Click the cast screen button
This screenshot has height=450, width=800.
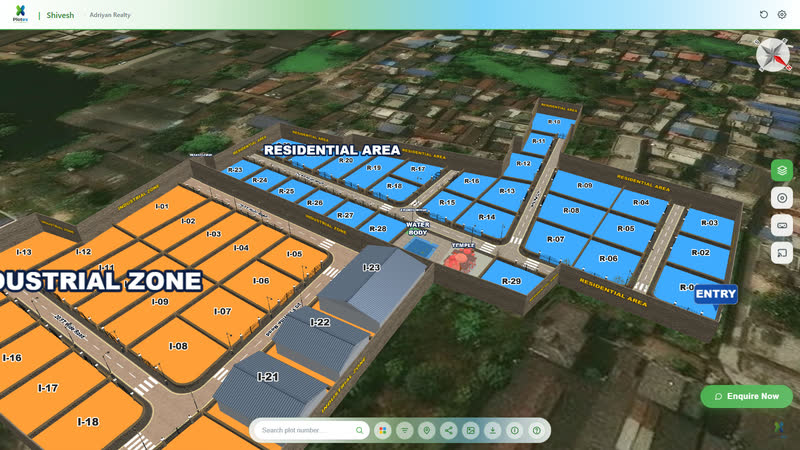[x=782, y=253]
